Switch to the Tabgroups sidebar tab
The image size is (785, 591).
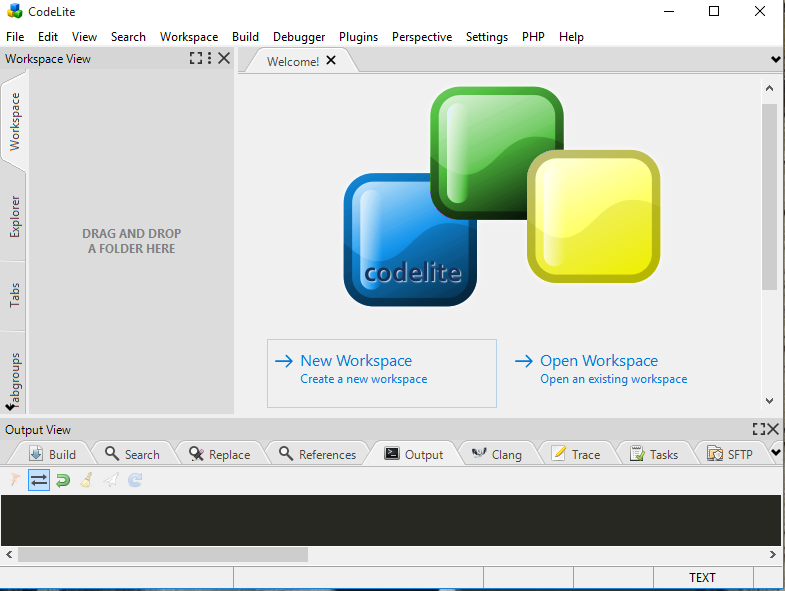click(16, 378)
